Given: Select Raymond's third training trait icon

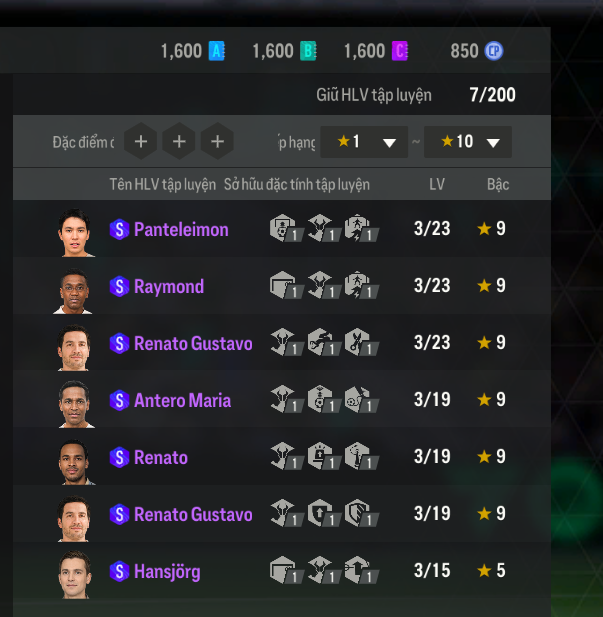Looking at the screenshot, I should pyautogui.click(x=361, y=285).
